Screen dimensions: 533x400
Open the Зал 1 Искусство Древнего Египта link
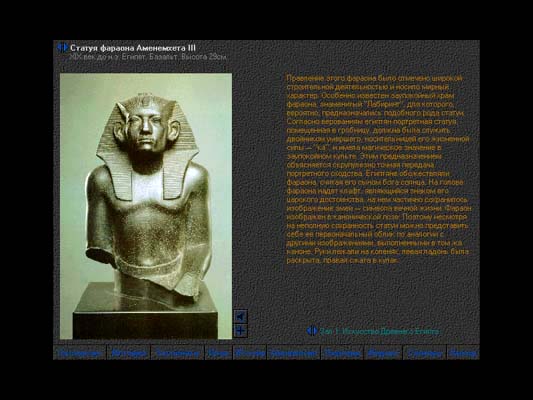pyautogui.click(x=379, y=331)
